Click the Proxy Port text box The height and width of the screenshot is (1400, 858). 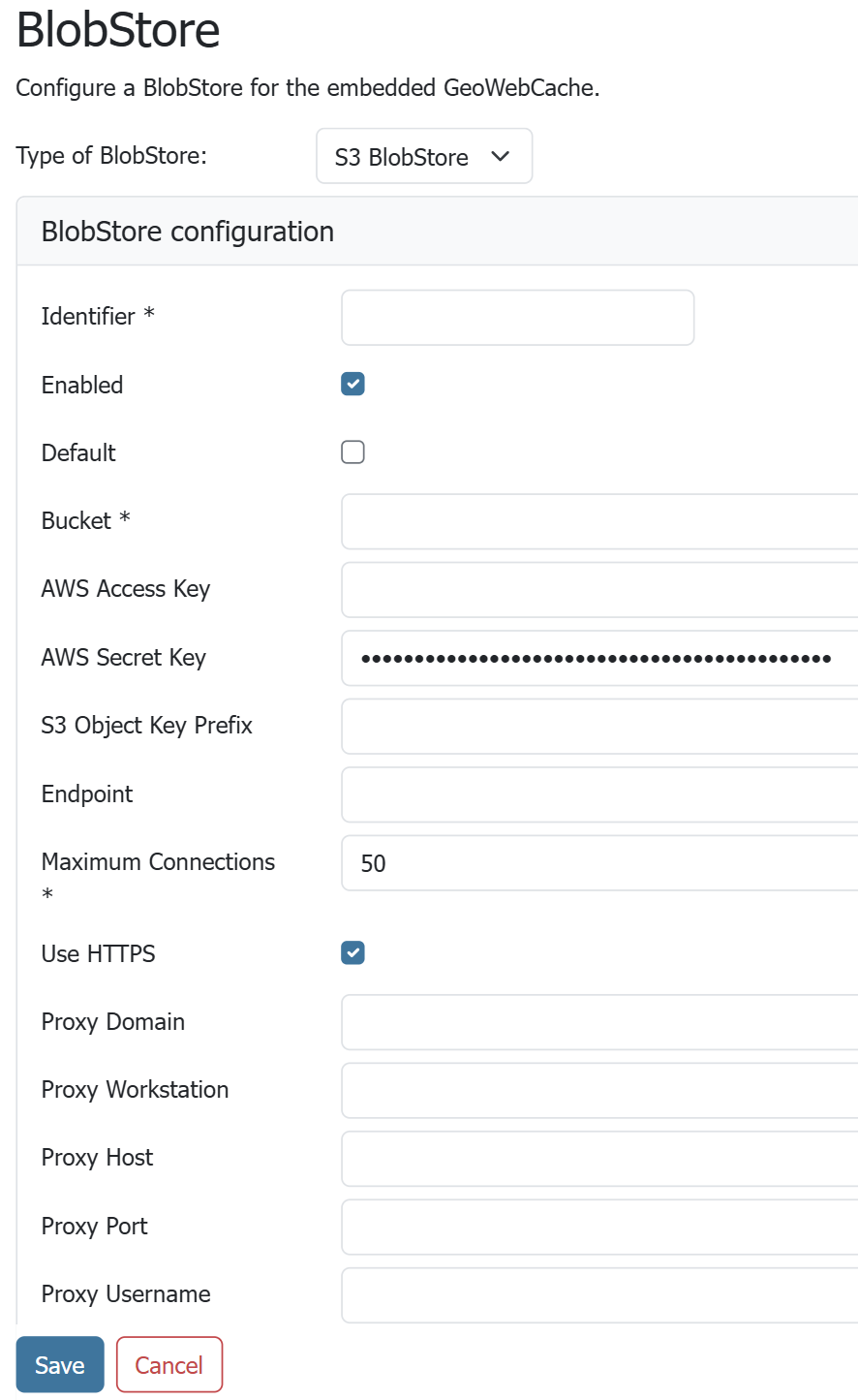coord(599,1228)
